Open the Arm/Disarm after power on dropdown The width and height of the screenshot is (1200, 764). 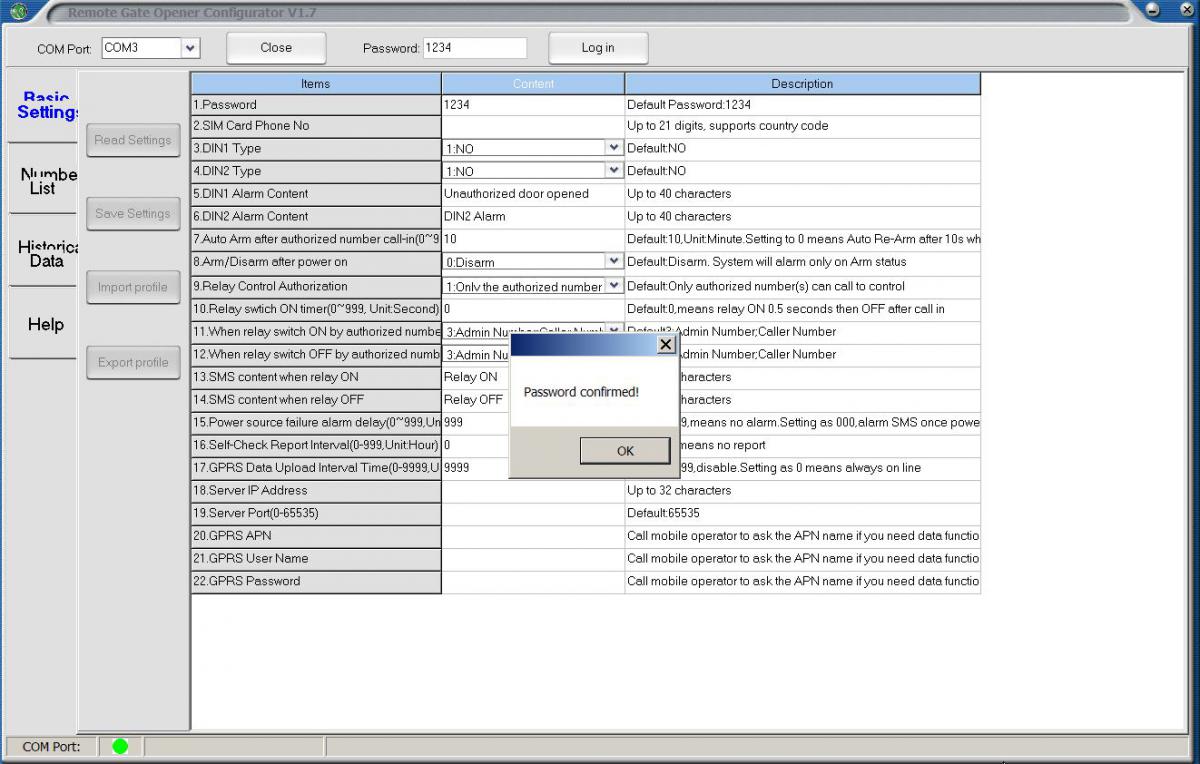tap(614, 261)
